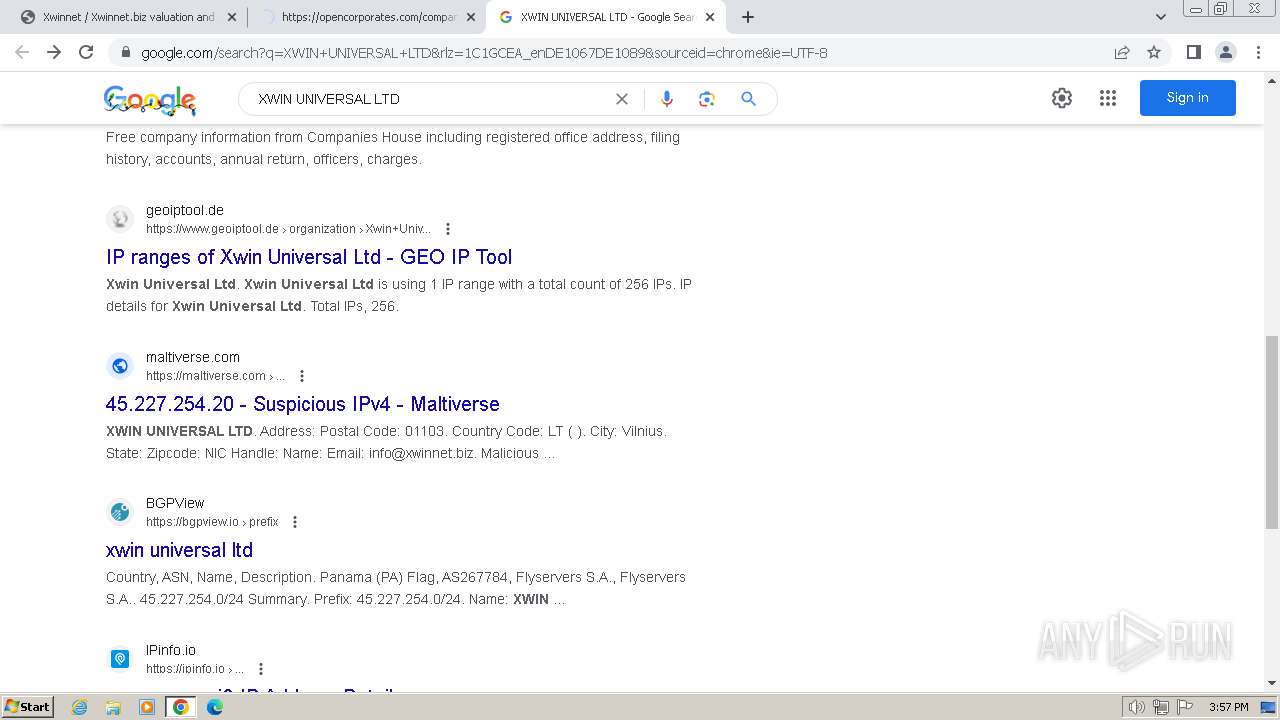Open options for geoiptool.de result

coord(448,229)
